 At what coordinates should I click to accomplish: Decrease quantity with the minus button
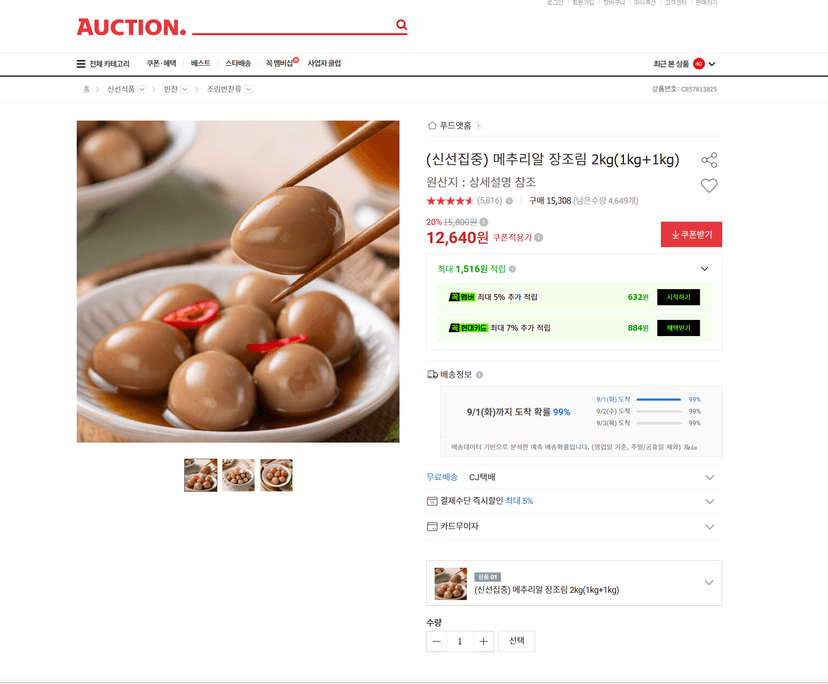click(437, 641)
